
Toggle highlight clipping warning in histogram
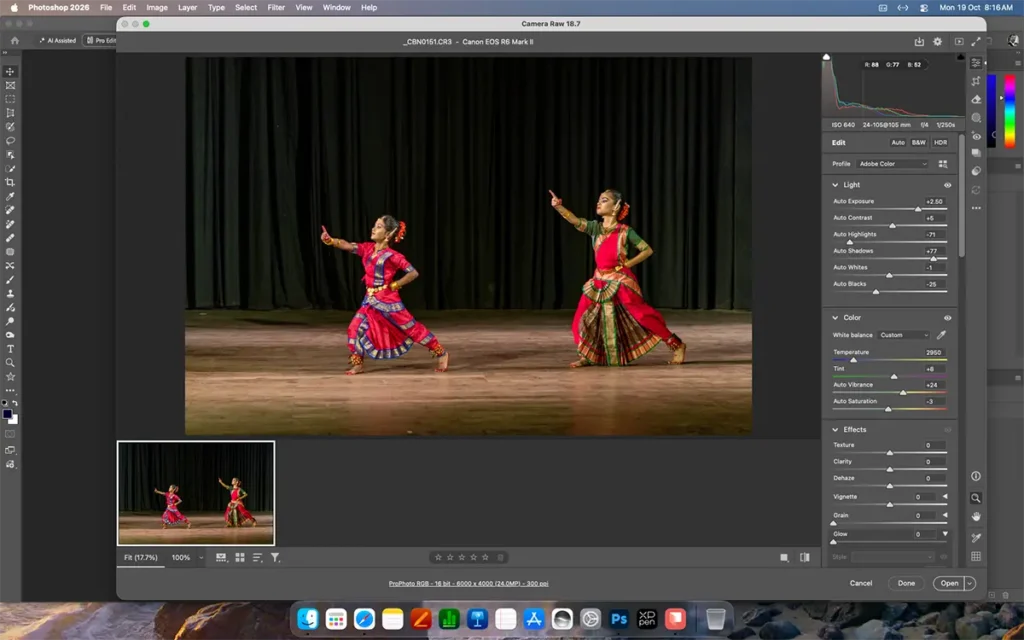[960, 57]
